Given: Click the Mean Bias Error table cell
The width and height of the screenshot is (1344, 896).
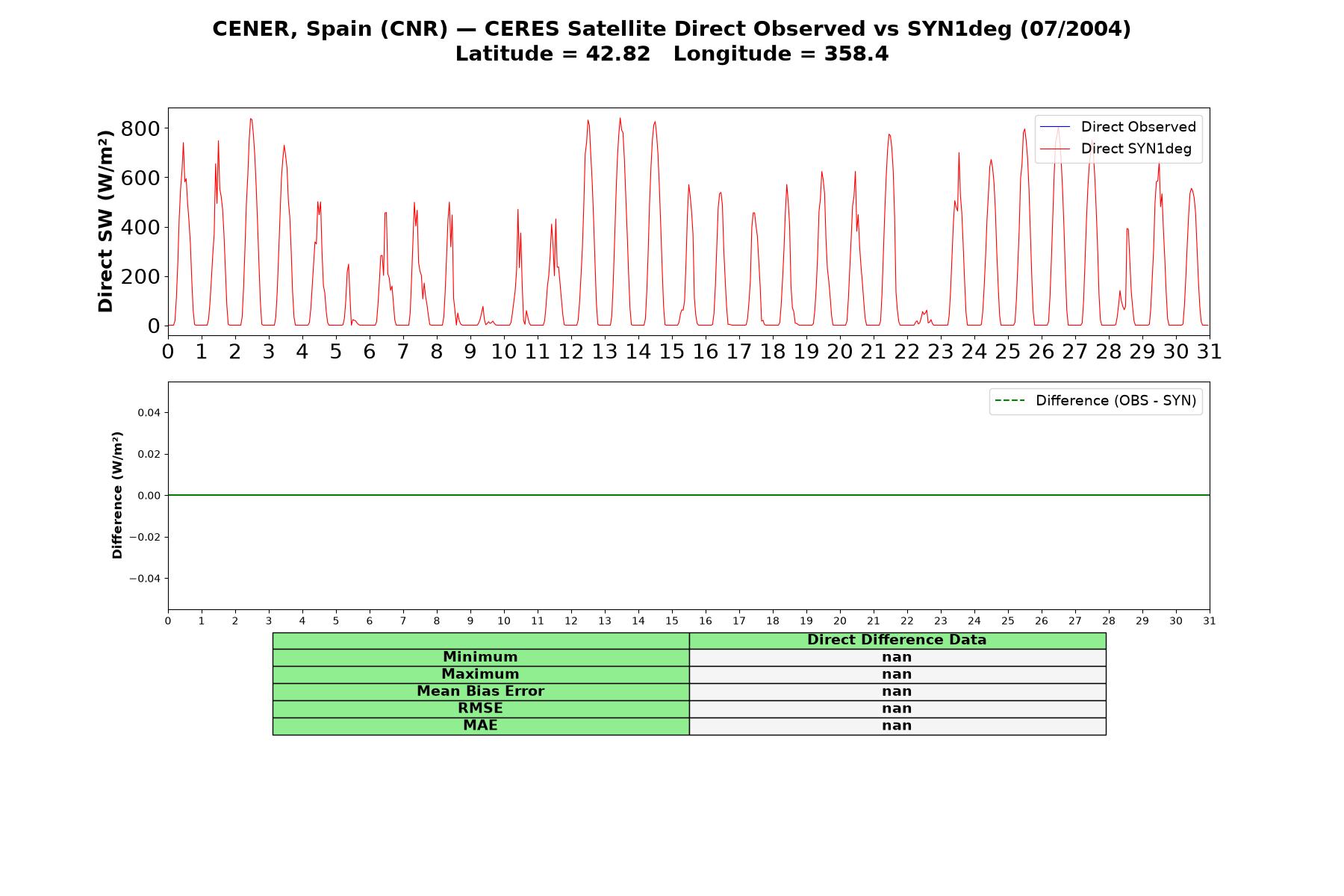Looking at the screenshot, I should click(480, 691).
